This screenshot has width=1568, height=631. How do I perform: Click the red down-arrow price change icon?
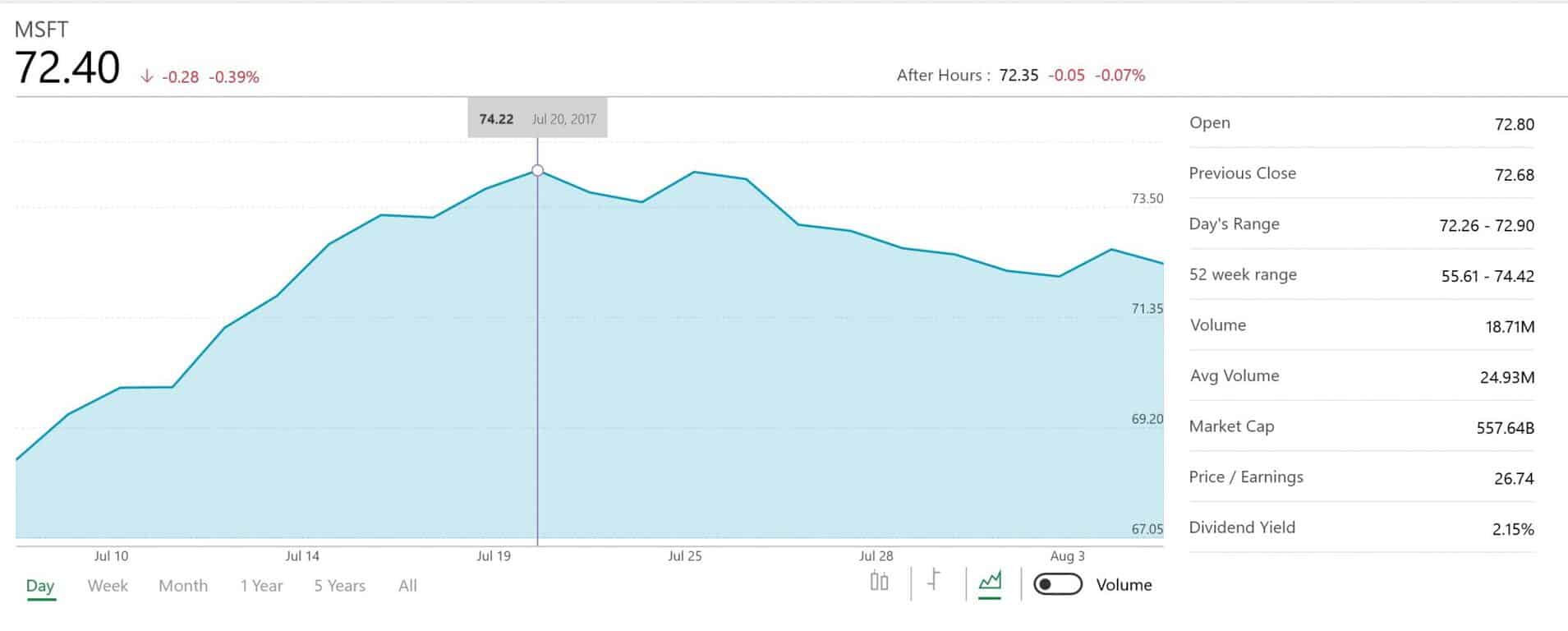pos(147,76)
